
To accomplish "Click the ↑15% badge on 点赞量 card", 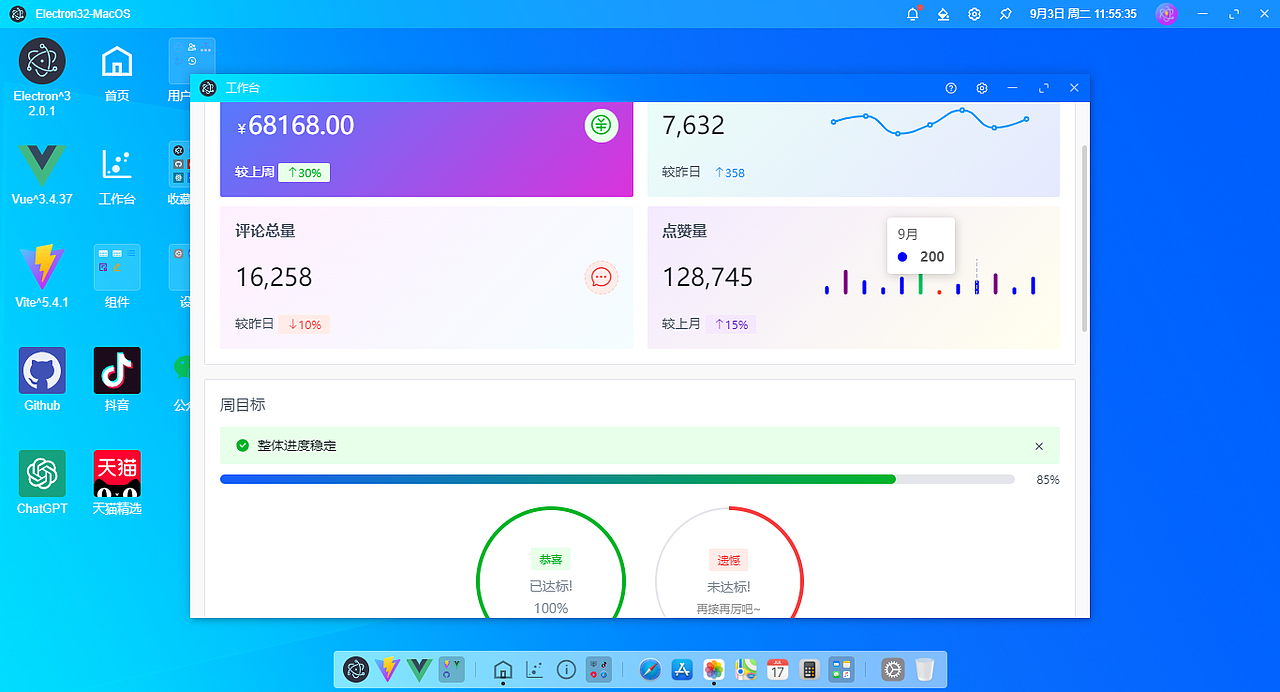I will coord(731,324).
